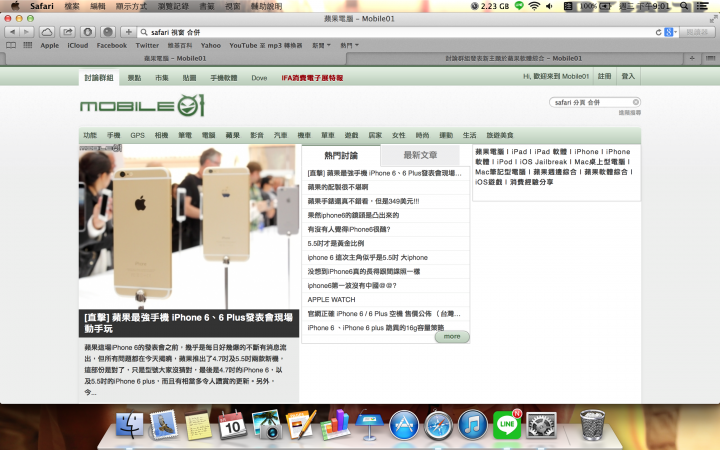The height and width of the screenshot is (450, 720).
Task: Click the 註冊 register link
Action: point(605,76)
